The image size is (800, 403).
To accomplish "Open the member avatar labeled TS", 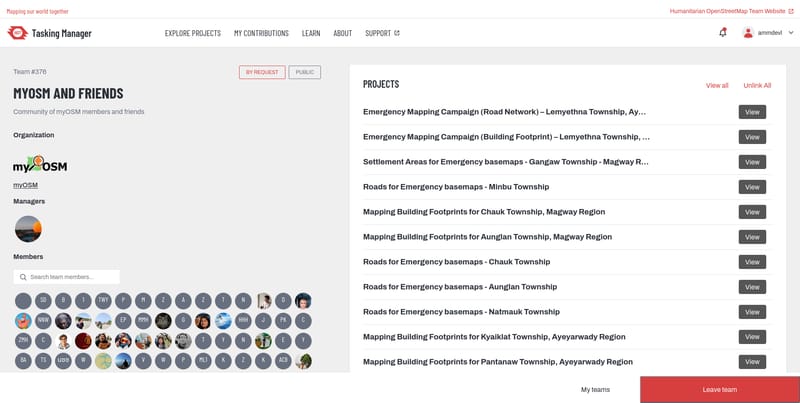I will (x=43, y=361).
